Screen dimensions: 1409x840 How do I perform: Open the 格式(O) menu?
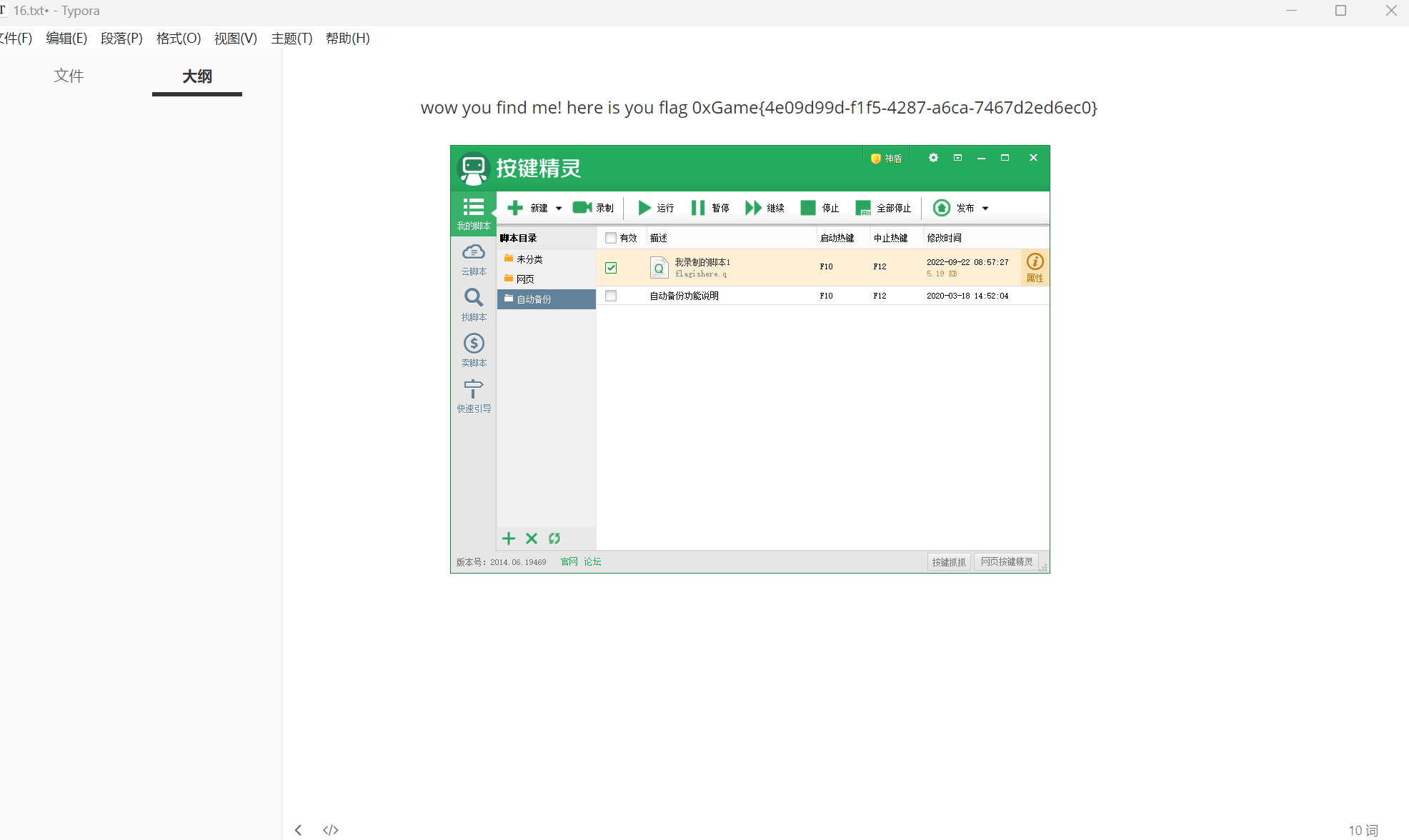179,38
